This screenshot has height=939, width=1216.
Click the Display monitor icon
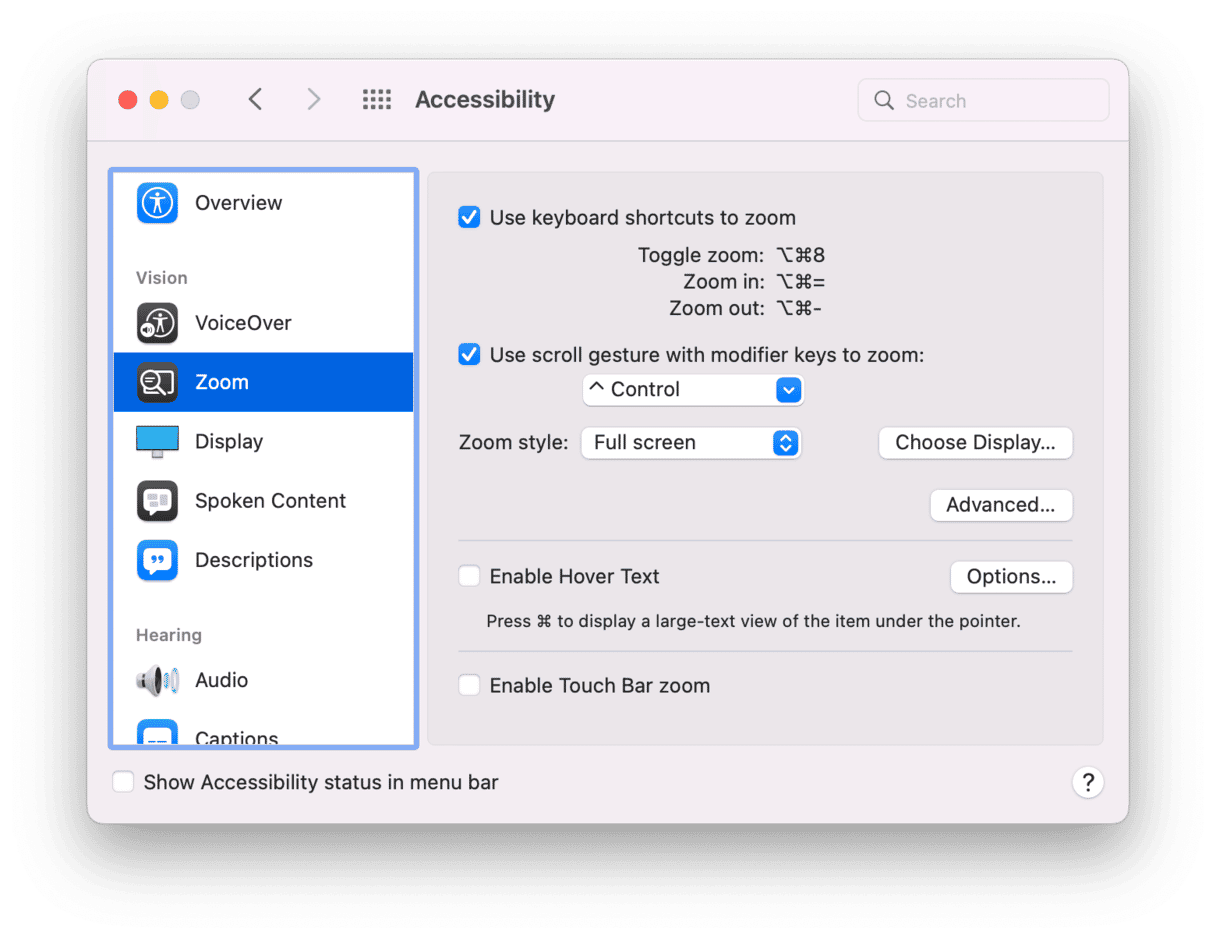157,441
